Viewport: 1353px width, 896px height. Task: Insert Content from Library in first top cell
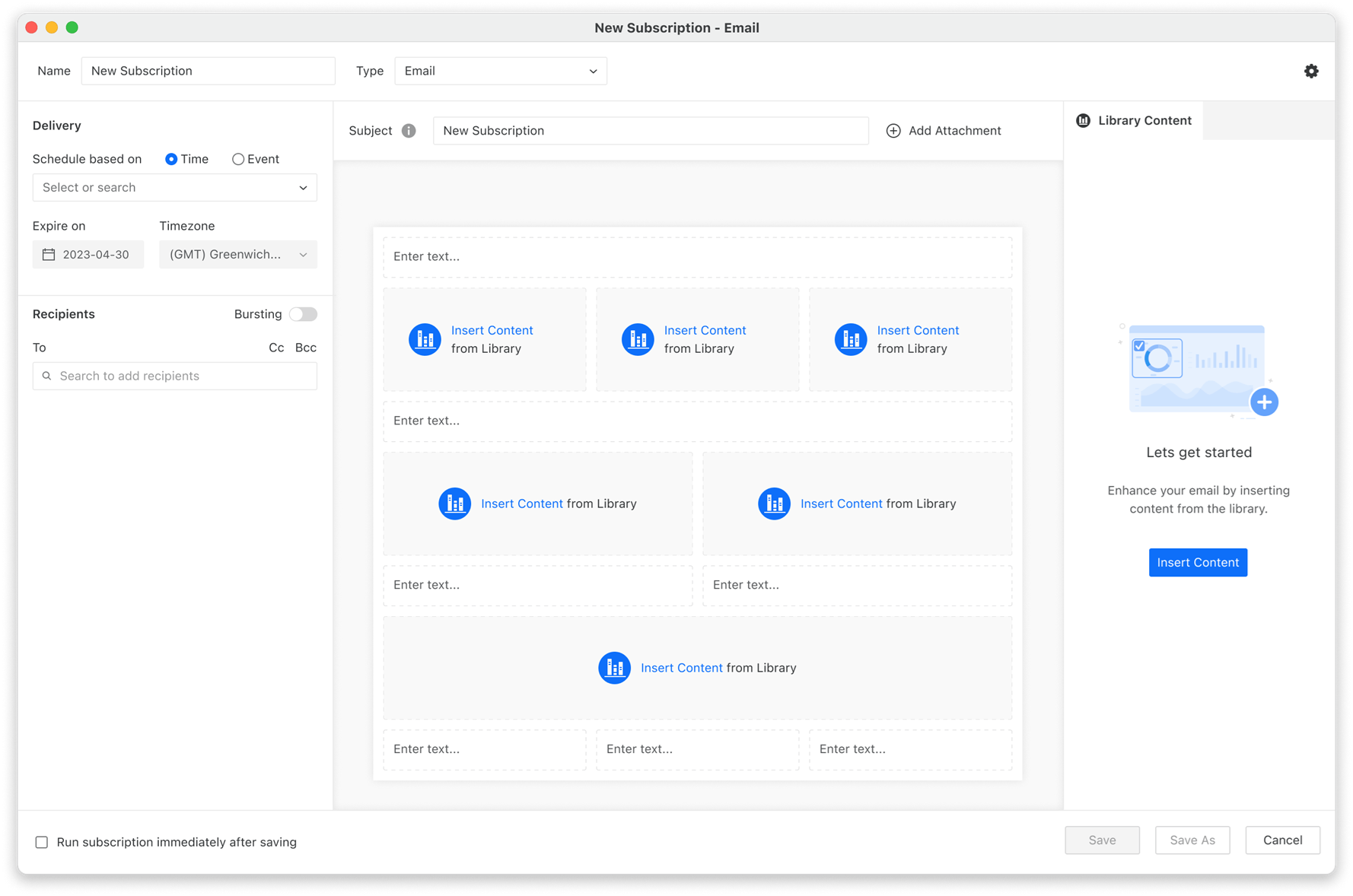[x=492, y=330]
